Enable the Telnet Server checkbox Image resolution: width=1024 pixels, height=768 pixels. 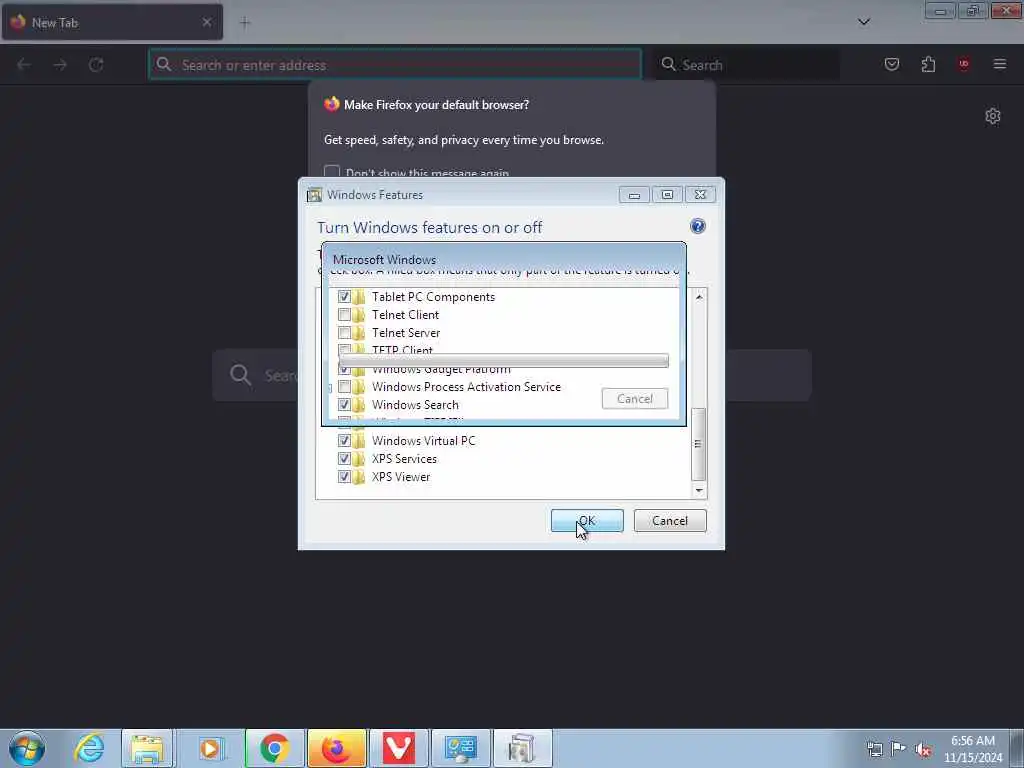tap(344, 333)
